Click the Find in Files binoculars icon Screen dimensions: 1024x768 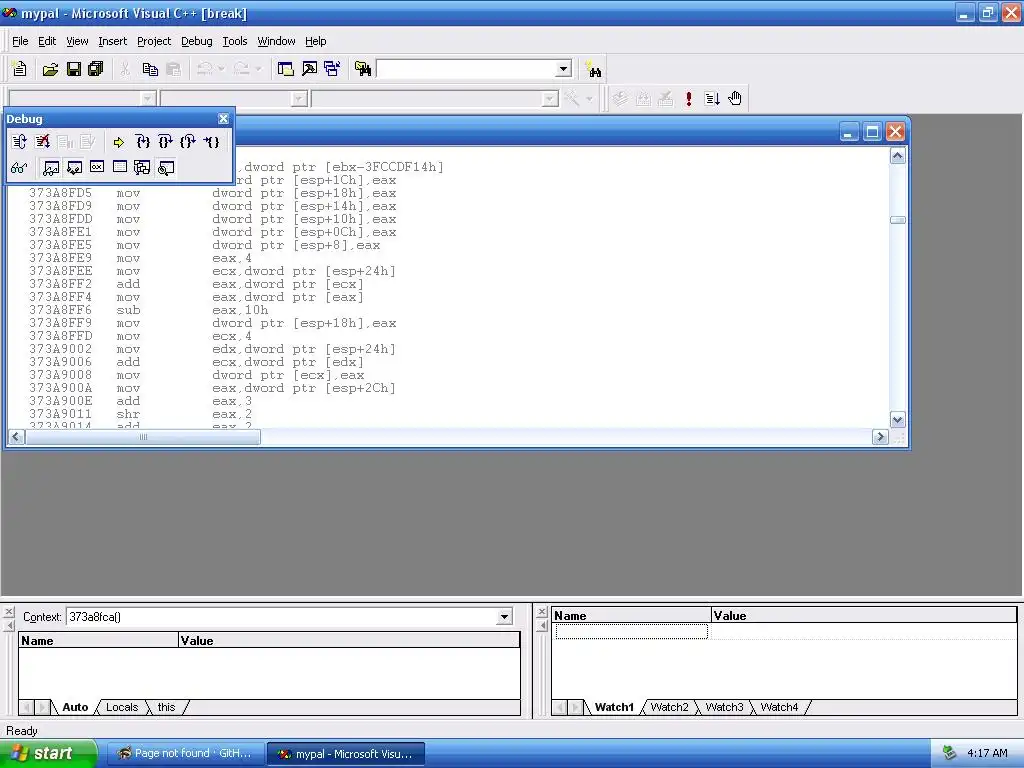pyautogui.click(x=363, y=69)
